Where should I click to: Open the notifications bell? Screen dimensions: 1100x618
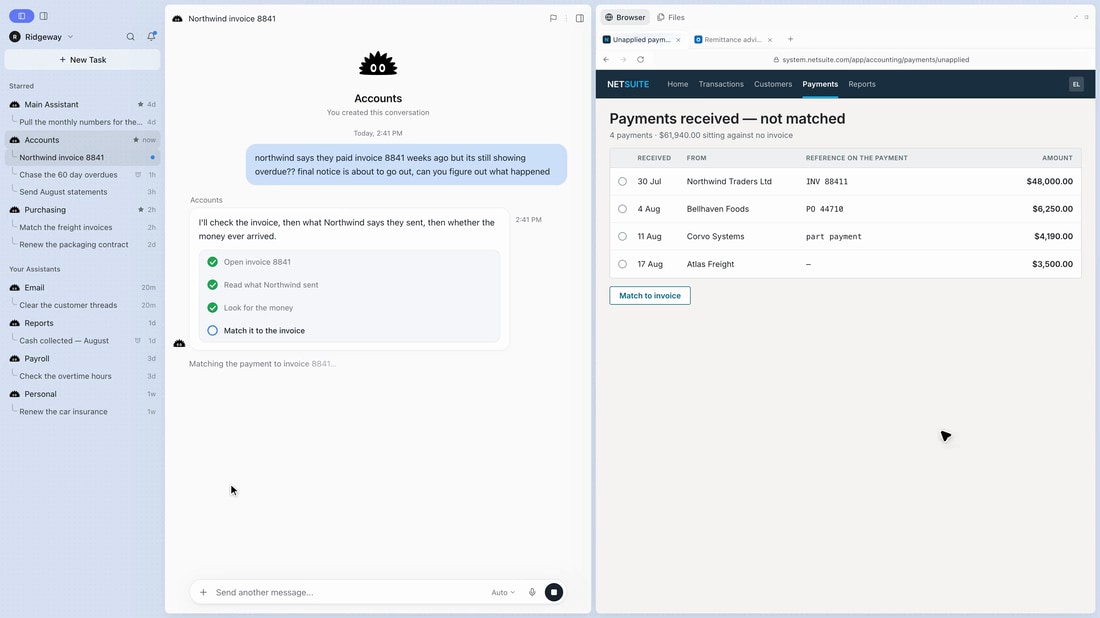[151, 36]
